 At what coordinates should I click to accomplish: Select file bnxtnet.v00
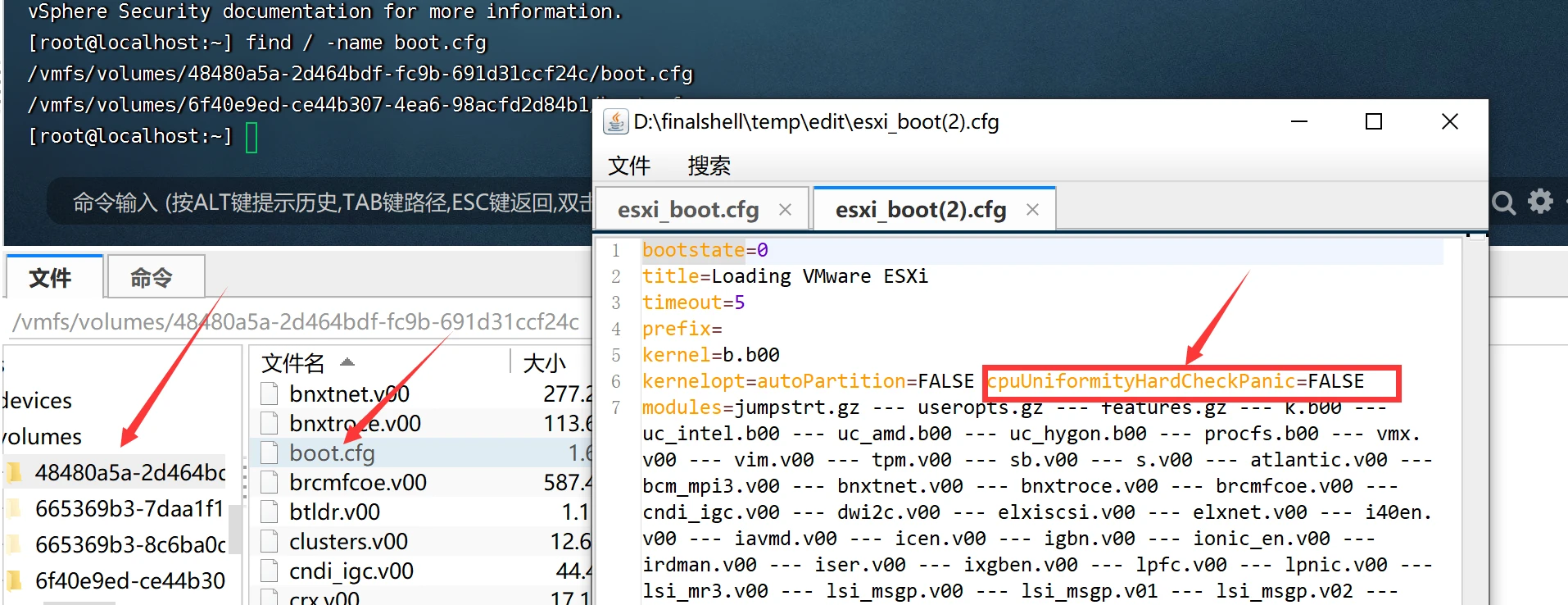(x=349, y=393)
